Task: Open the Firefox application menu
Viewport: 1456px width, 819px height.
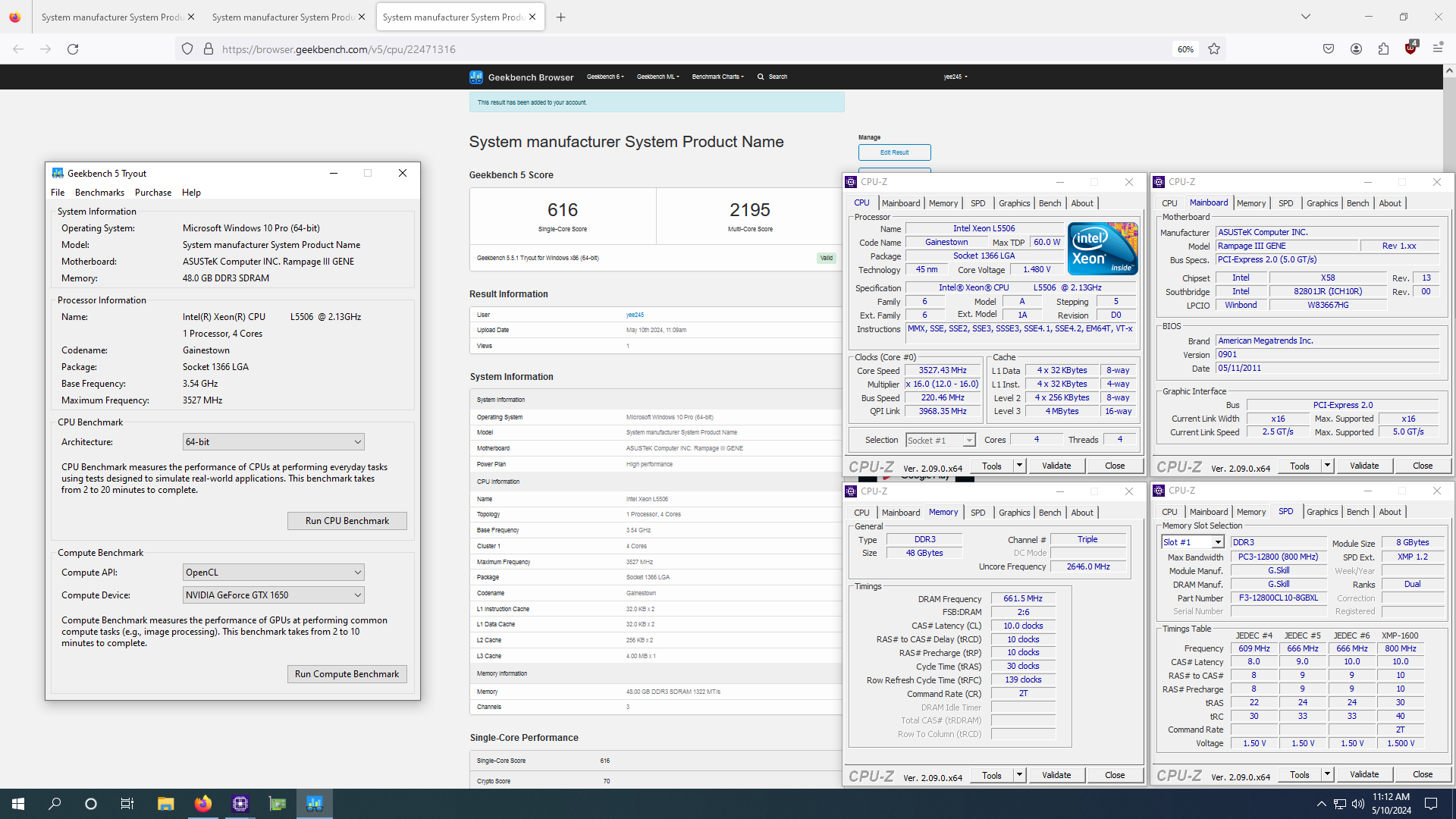Action: tap(1438, 49)
